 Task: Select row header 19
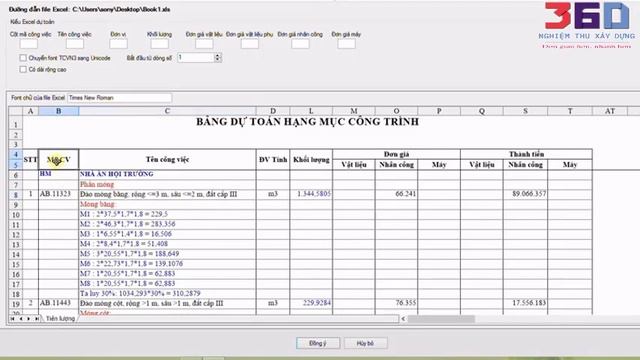pos(16,304)
